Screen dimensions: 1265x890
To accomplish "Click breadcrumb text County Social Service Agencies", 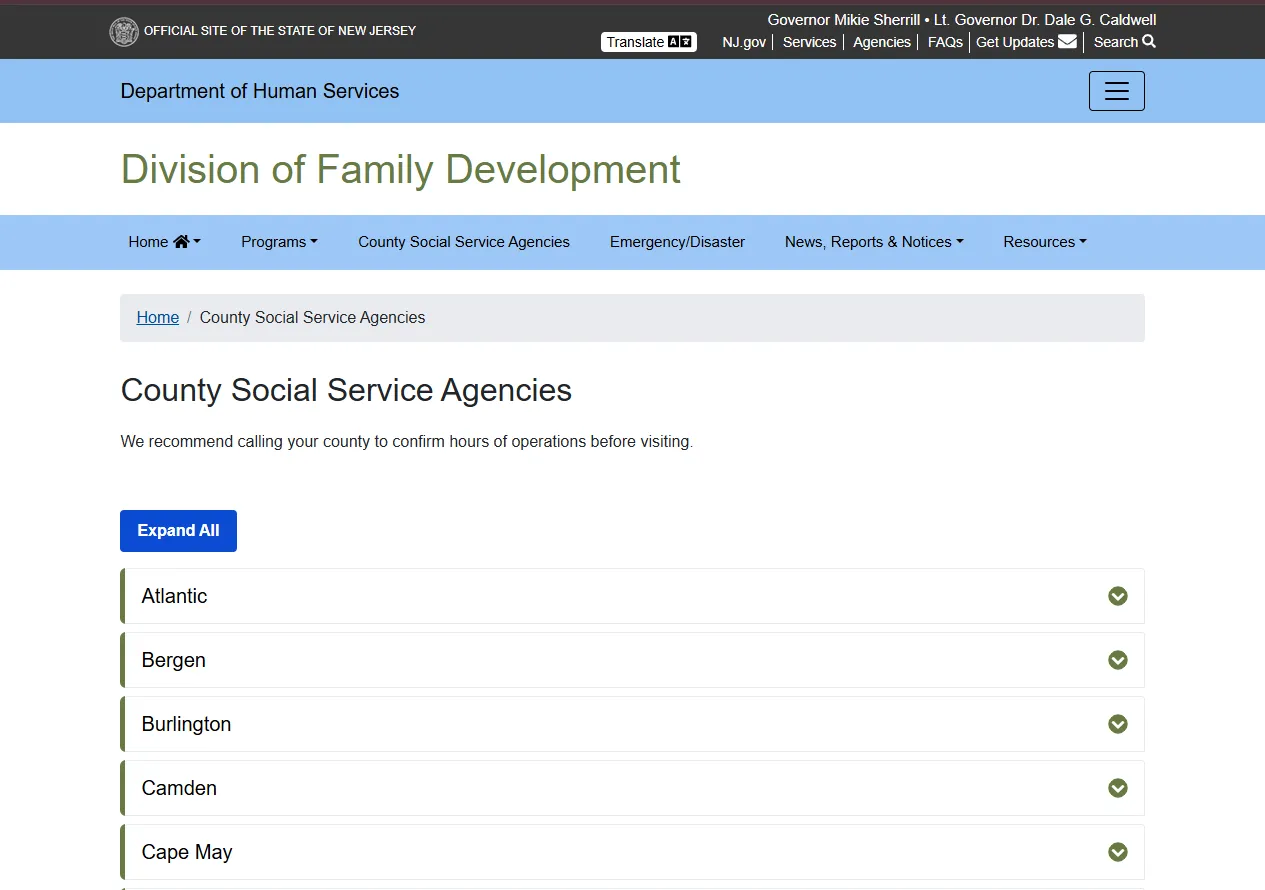I will tap(312, 318).
